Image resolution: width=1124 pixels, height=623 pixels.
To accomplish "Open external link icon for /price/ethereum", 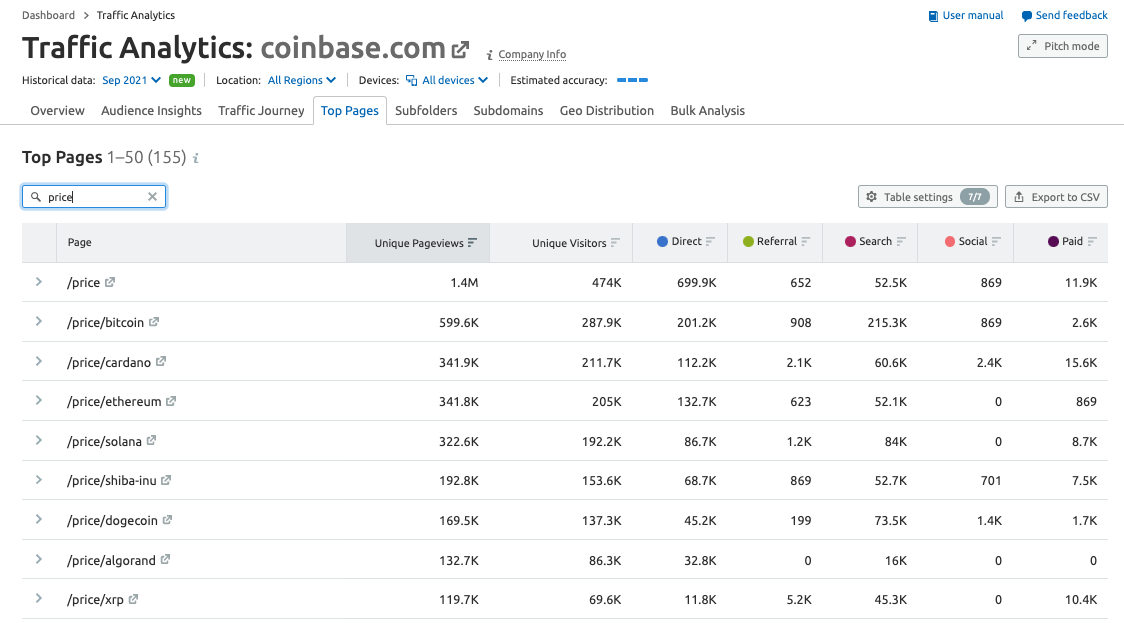I will tap(171, 401).
